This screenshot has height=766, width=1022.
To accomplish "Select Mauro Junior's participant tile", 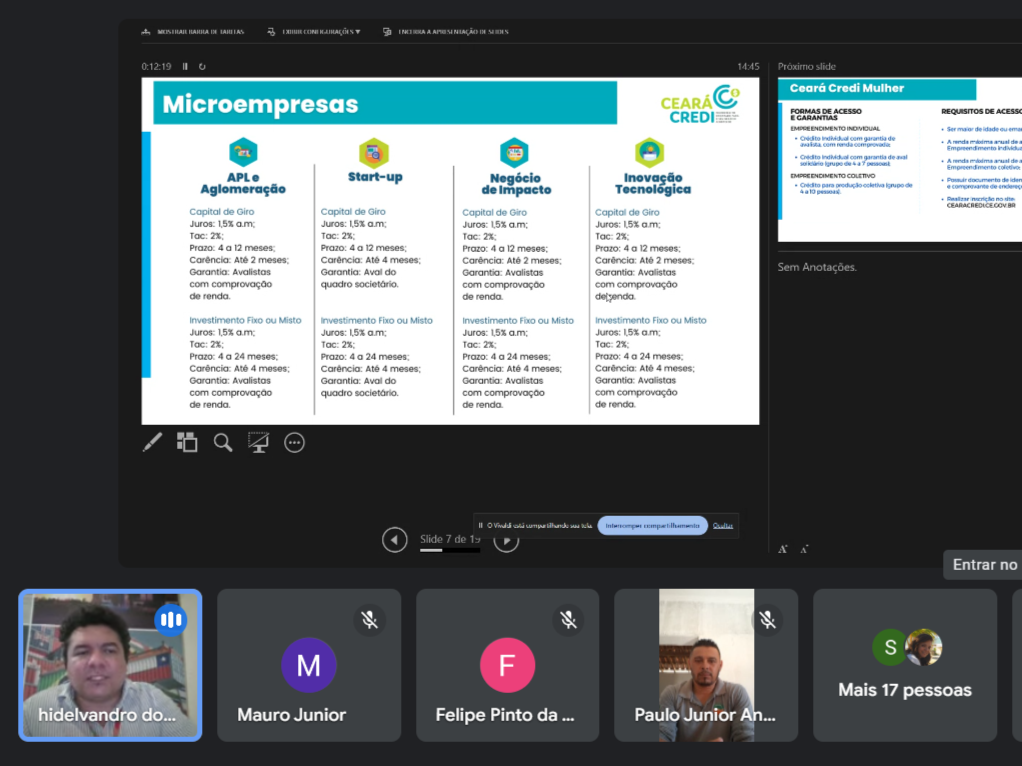I will tap(309, 665).
